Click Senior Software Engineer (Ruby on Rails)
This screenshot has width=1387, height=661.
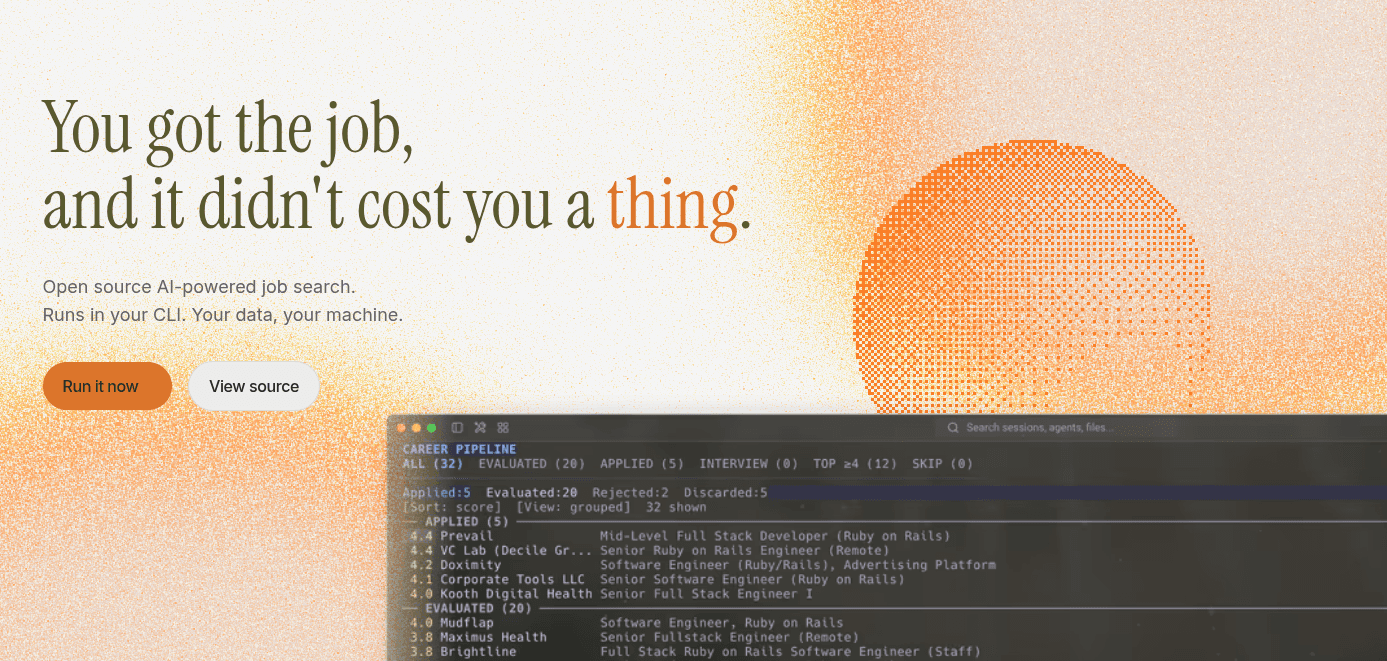pos(752,579)
